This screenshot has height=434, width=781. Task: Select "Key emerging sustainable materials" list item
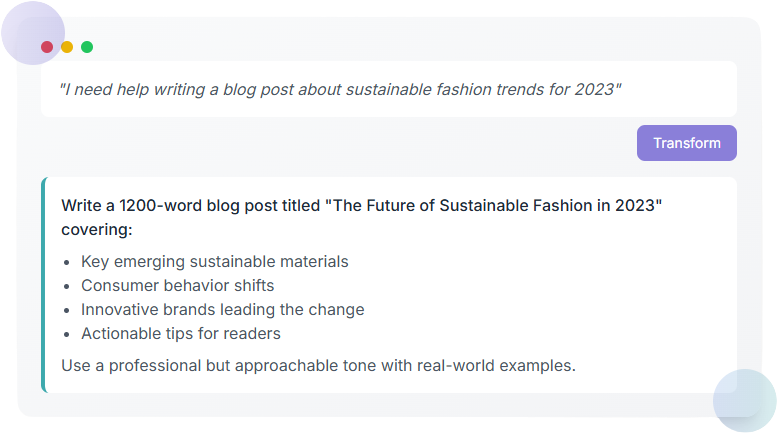coord(214,262)
